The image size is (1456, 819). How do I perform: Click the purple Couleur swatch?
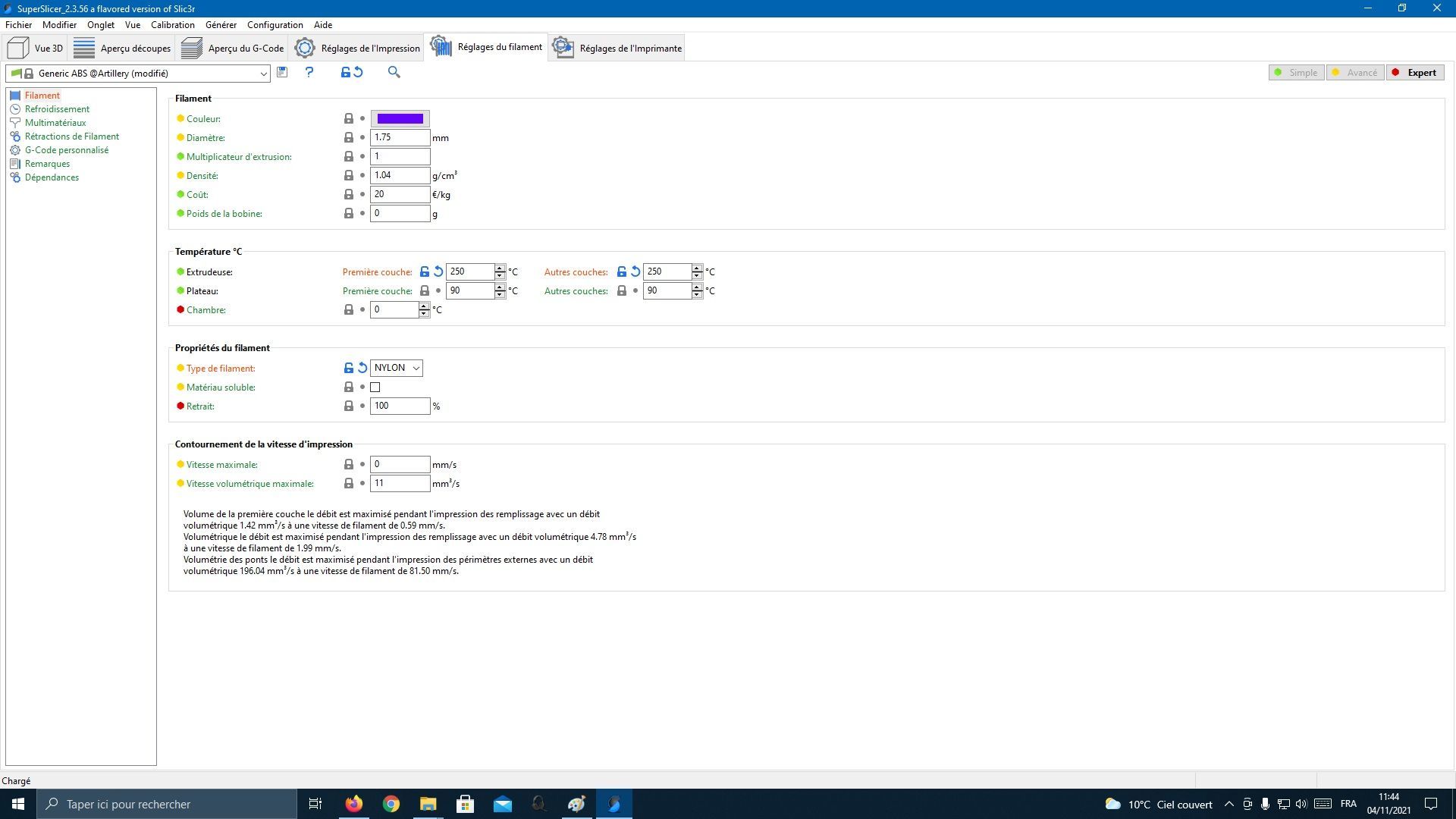click(400, 118)
